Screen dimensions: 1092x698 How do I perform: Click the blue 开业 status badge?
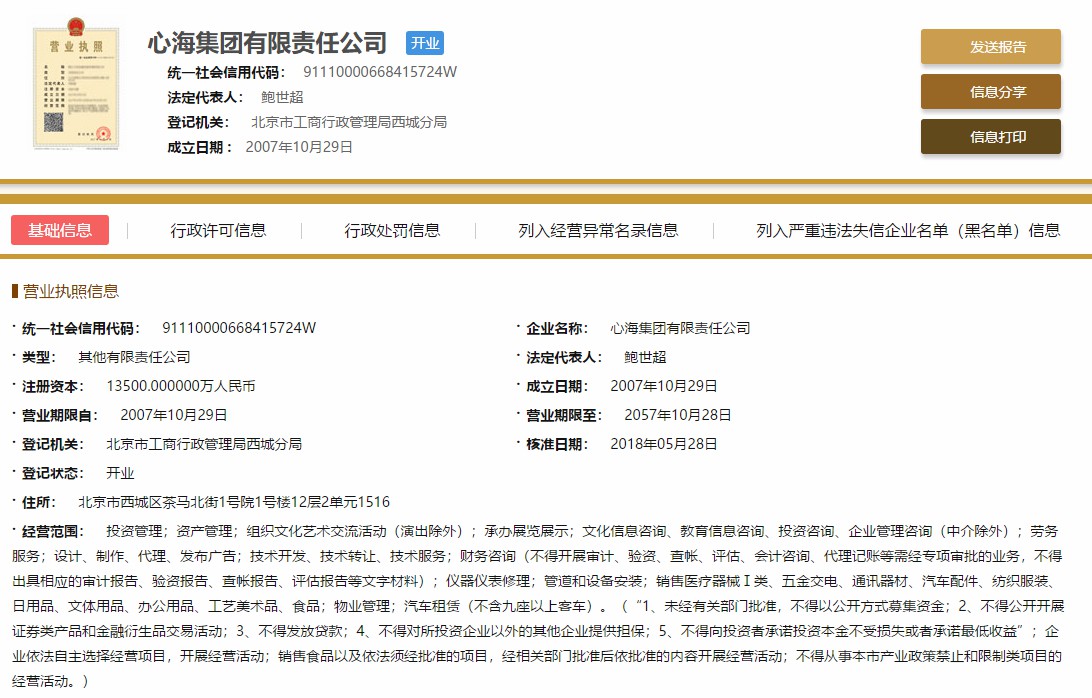pos(424,43)
